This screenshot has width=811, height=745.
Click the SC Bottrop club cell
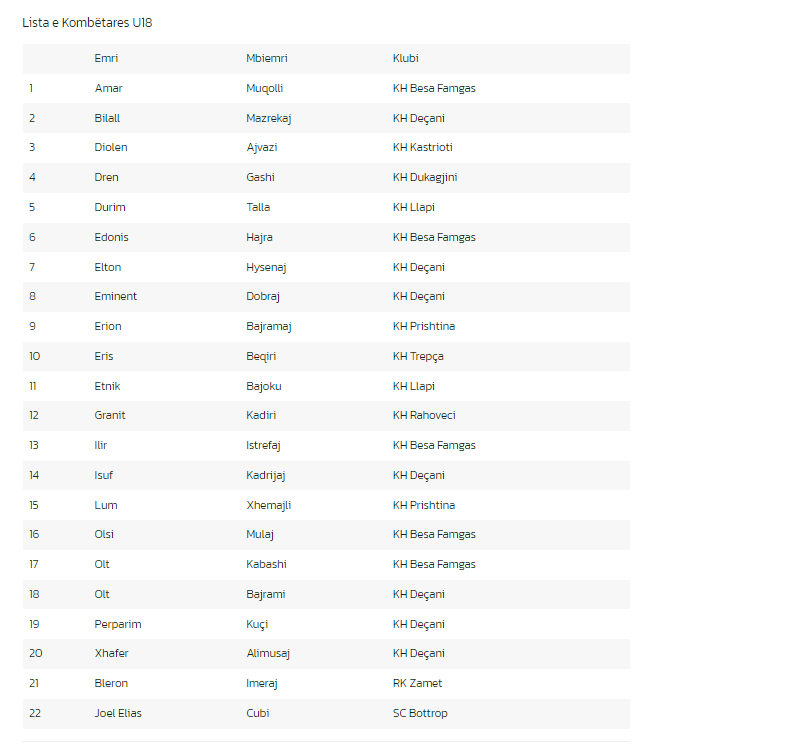[x=420, y=713]
